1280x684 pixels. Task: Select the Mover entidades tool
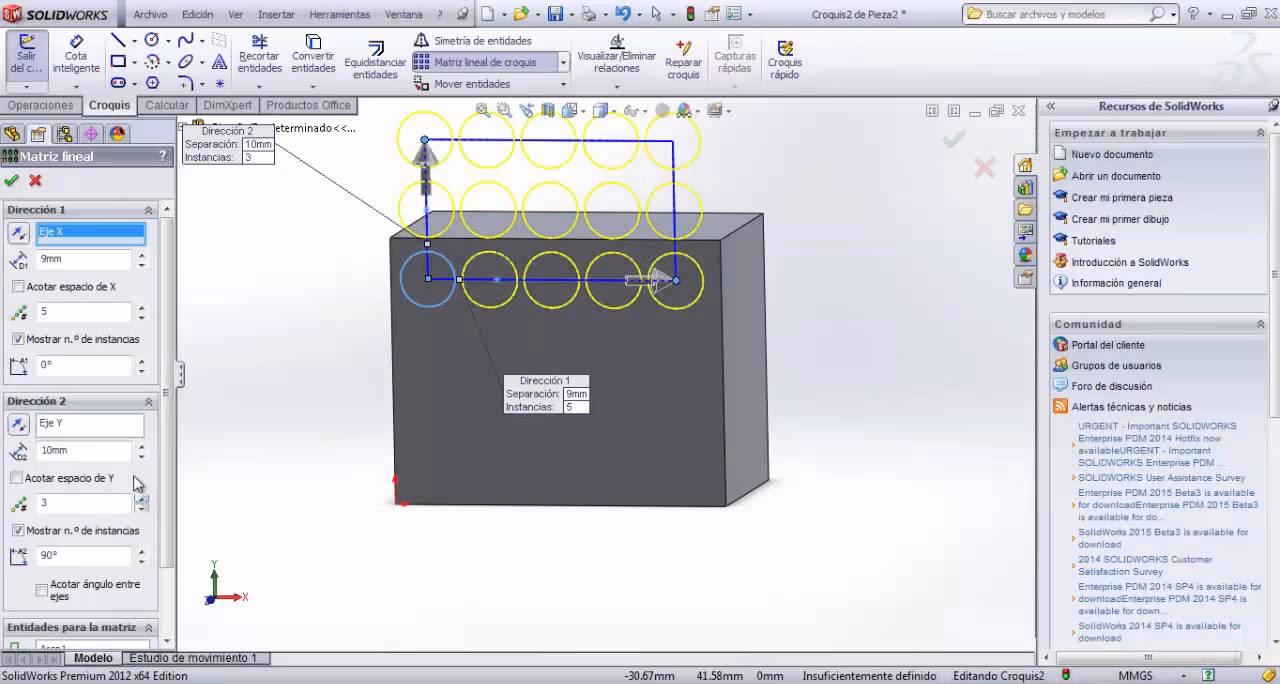[470, 84]
